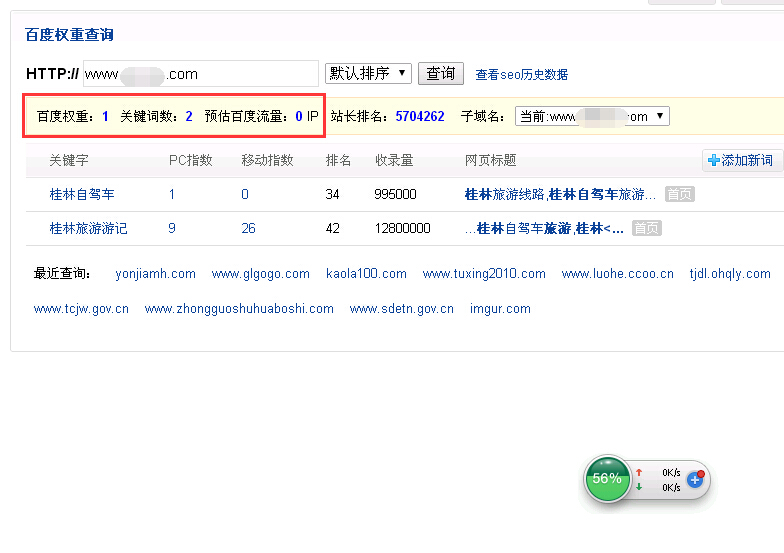Viewport: 784px width, 553px height.
Task: Click the PC指数 column header
Action: [x=190, y=160]
